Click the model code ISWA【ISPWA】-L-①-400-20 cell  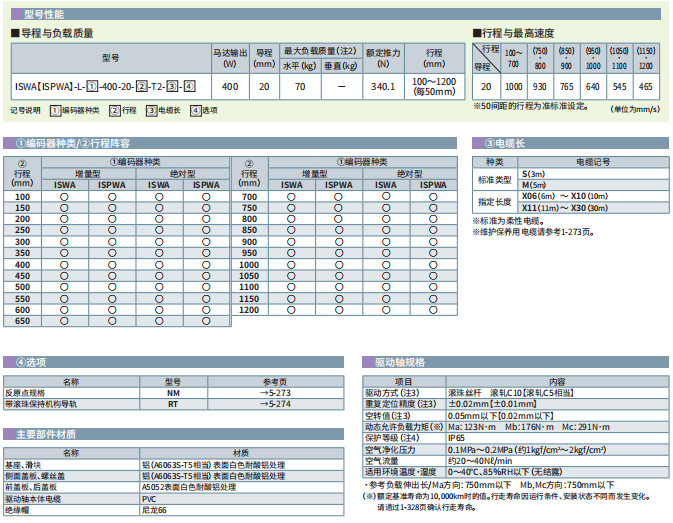point(111,87)
